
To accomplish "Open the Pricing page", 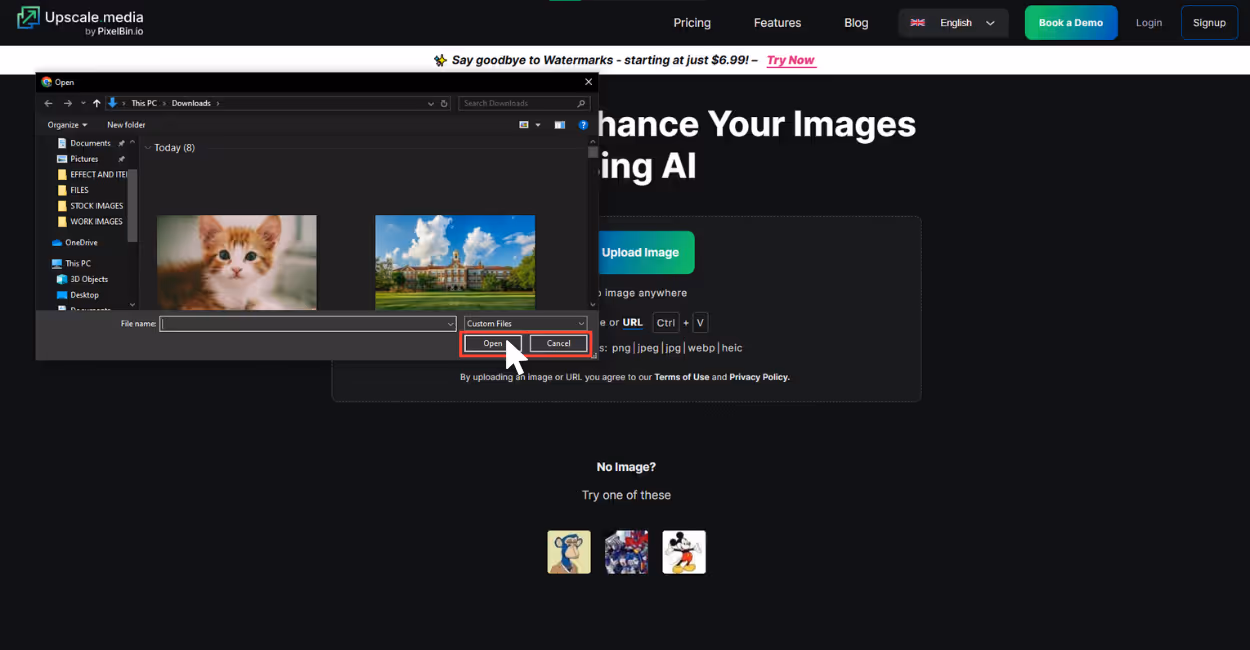I will (692, 22).
